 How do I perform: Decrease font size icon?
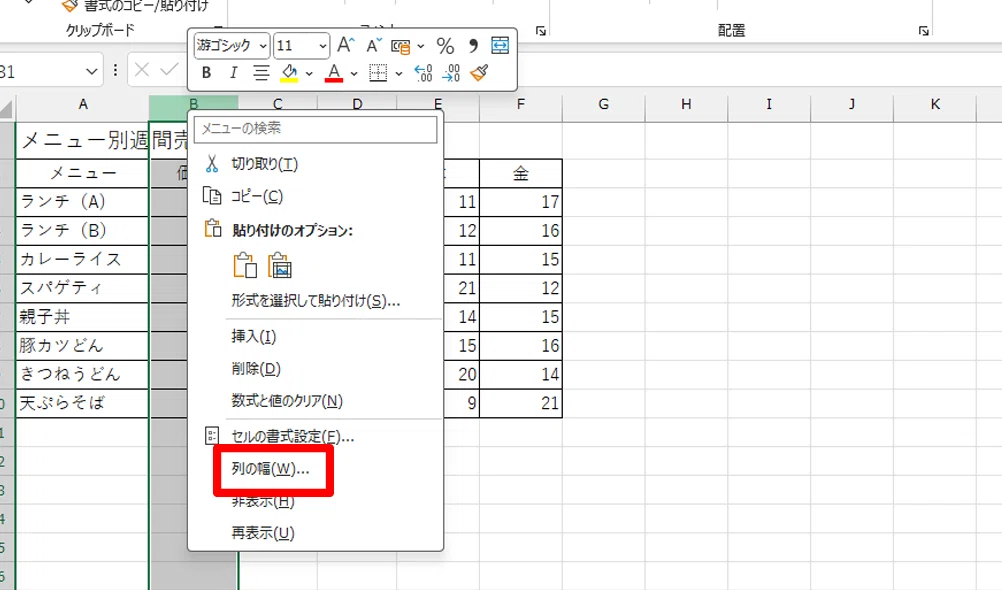(x=373, y=45)
